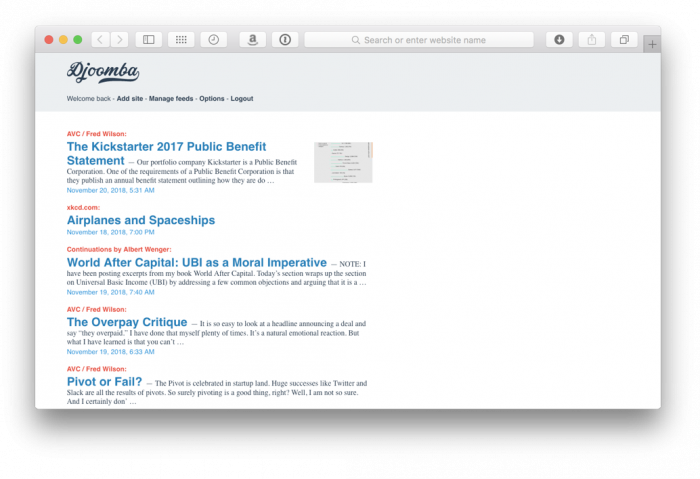Screen dimensions: 700x479
Task: Open the Top Sites grid icon
Action: click(x=181, y=40)
